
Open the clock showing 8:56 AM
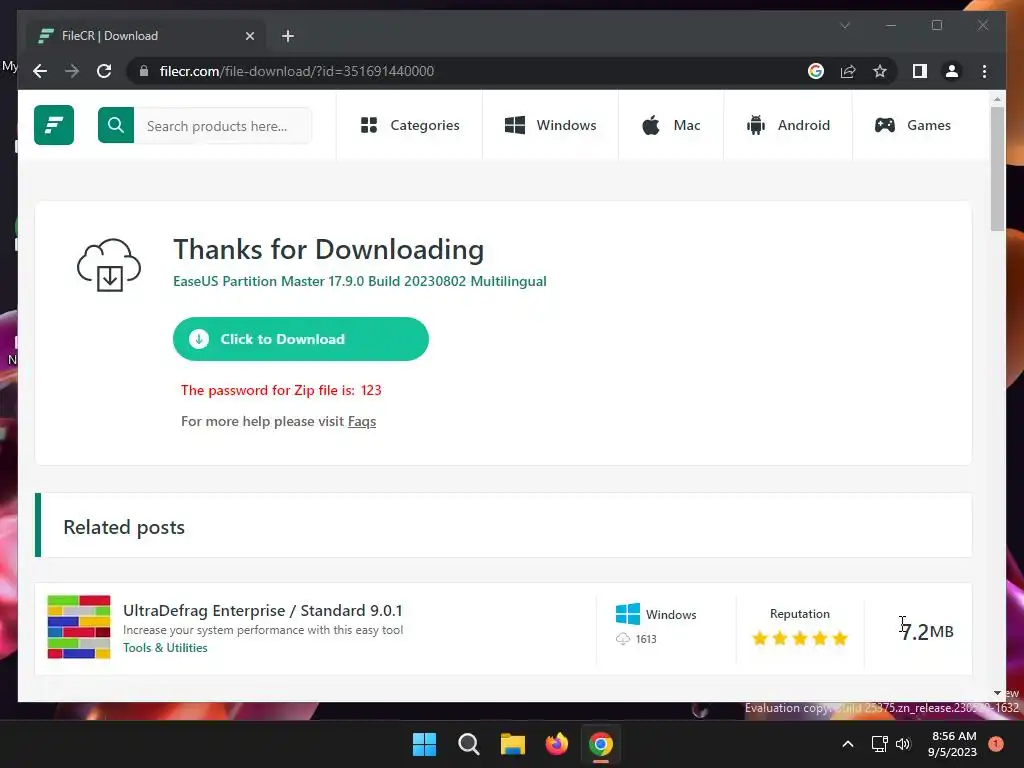point(953,744)
